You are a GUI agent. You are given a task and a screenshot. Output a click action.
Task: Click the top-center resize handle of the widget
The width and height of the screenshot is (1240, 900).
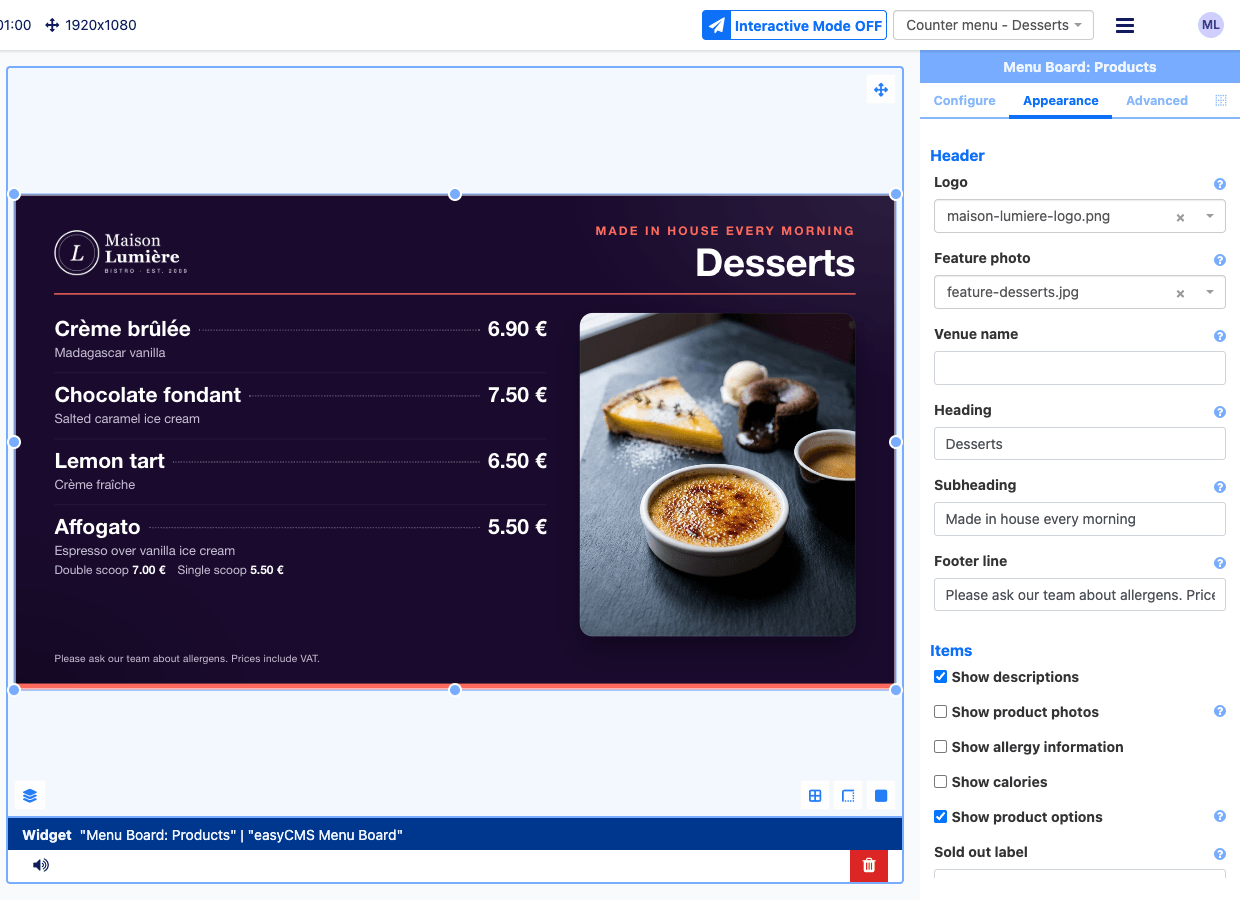[x=455, y=194]
